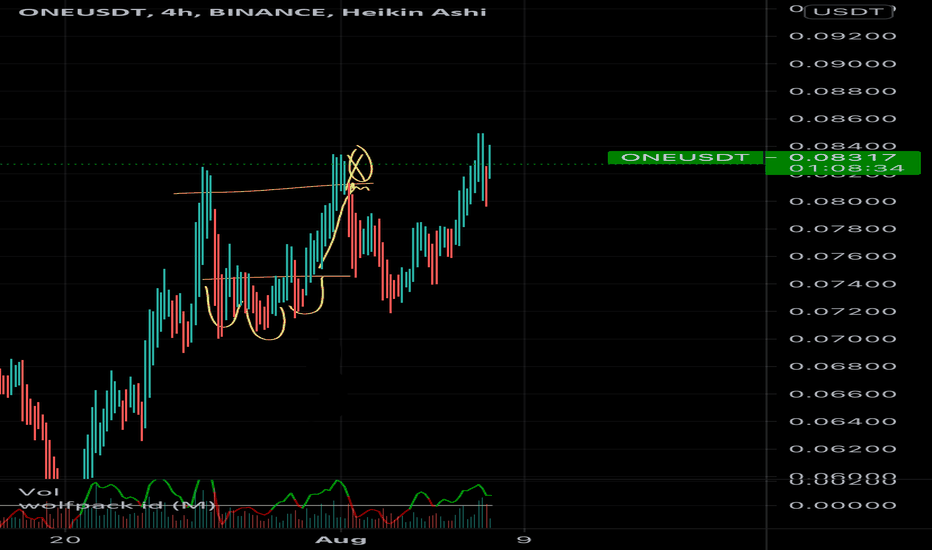Screen dimensions: 932x550
Task: Click the Aug date axis label
Action: pyautogui.click(x=341, y=540)
